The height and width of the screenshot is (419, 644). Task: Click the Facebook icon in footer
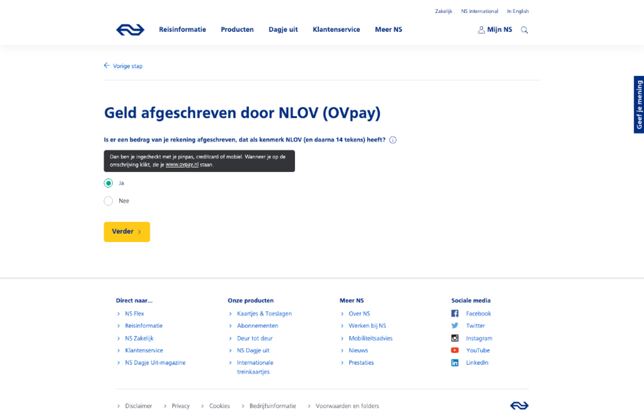(x=455, y=313)
